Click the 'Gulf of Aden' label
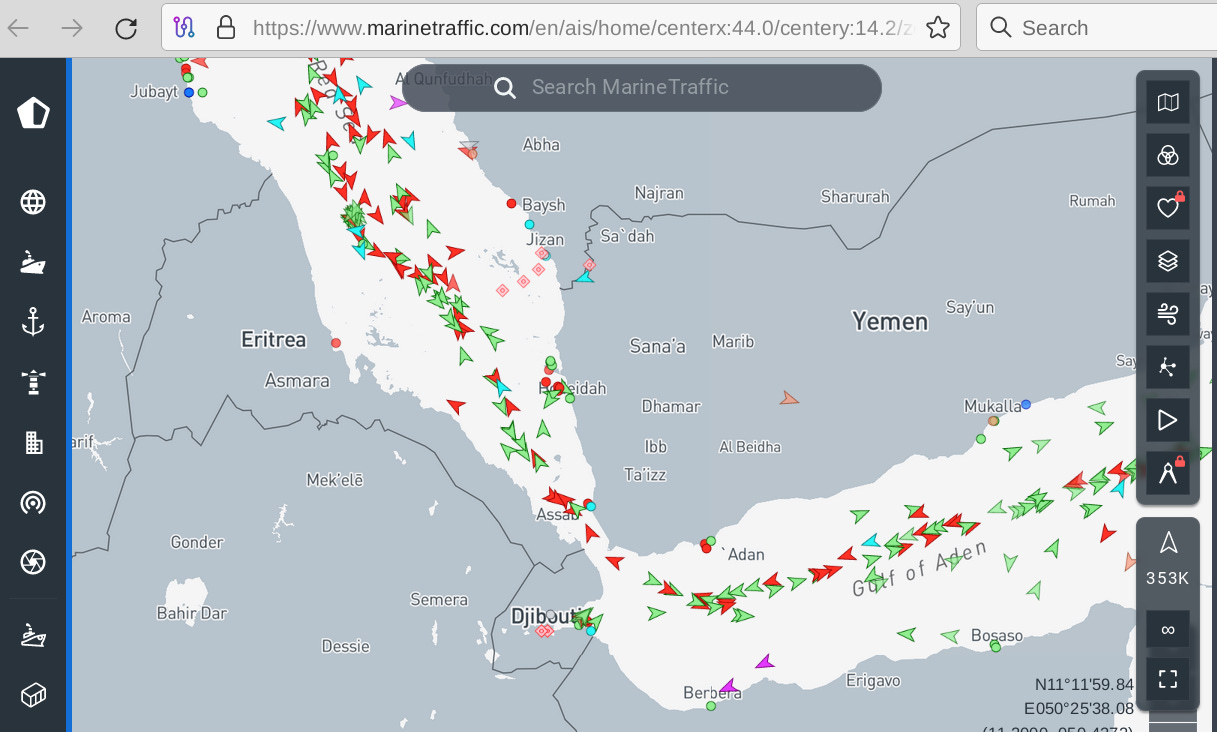 (919, 569)
